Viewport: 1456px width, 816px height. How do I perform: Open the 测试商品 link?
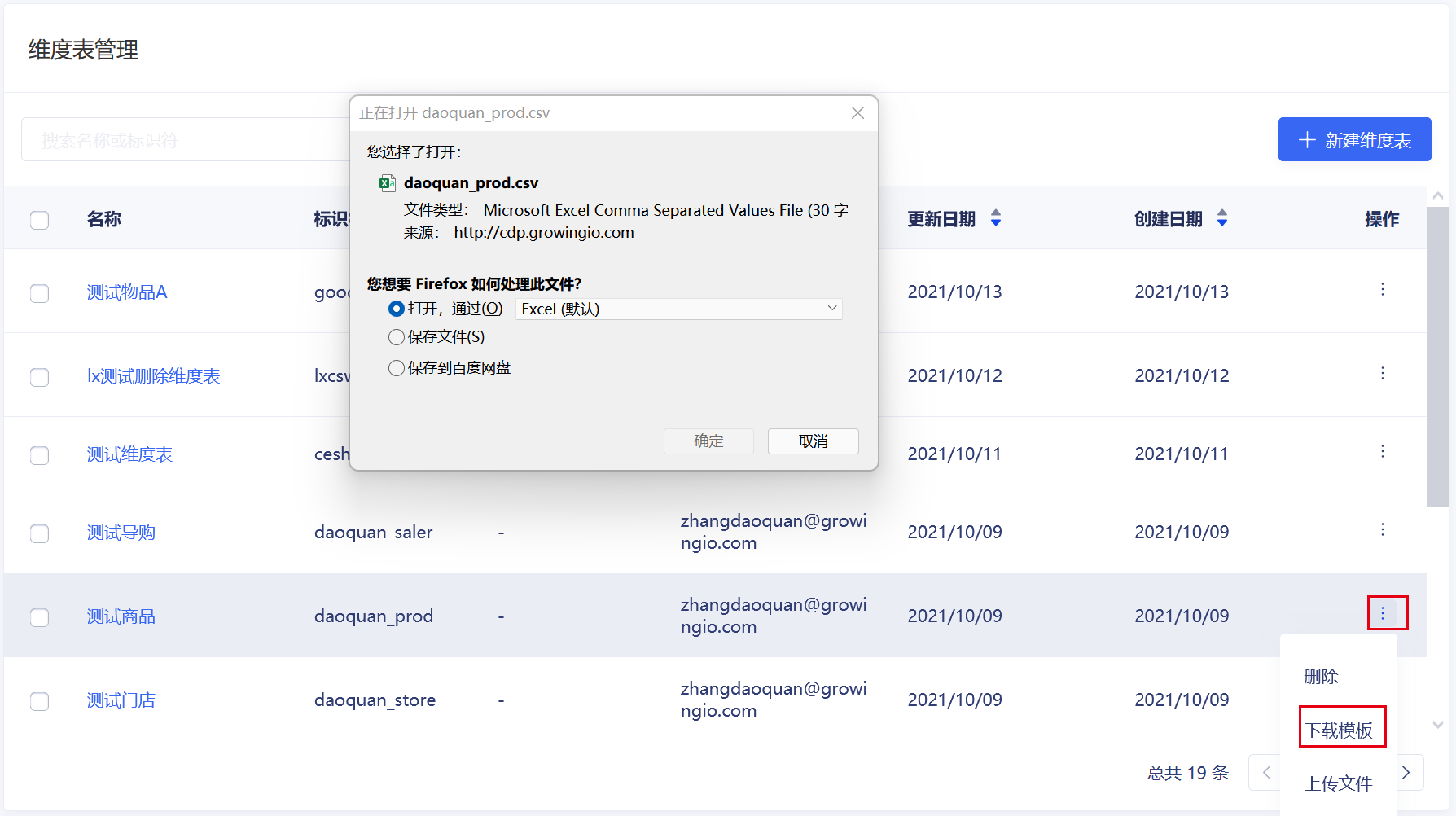pos(121,616)
